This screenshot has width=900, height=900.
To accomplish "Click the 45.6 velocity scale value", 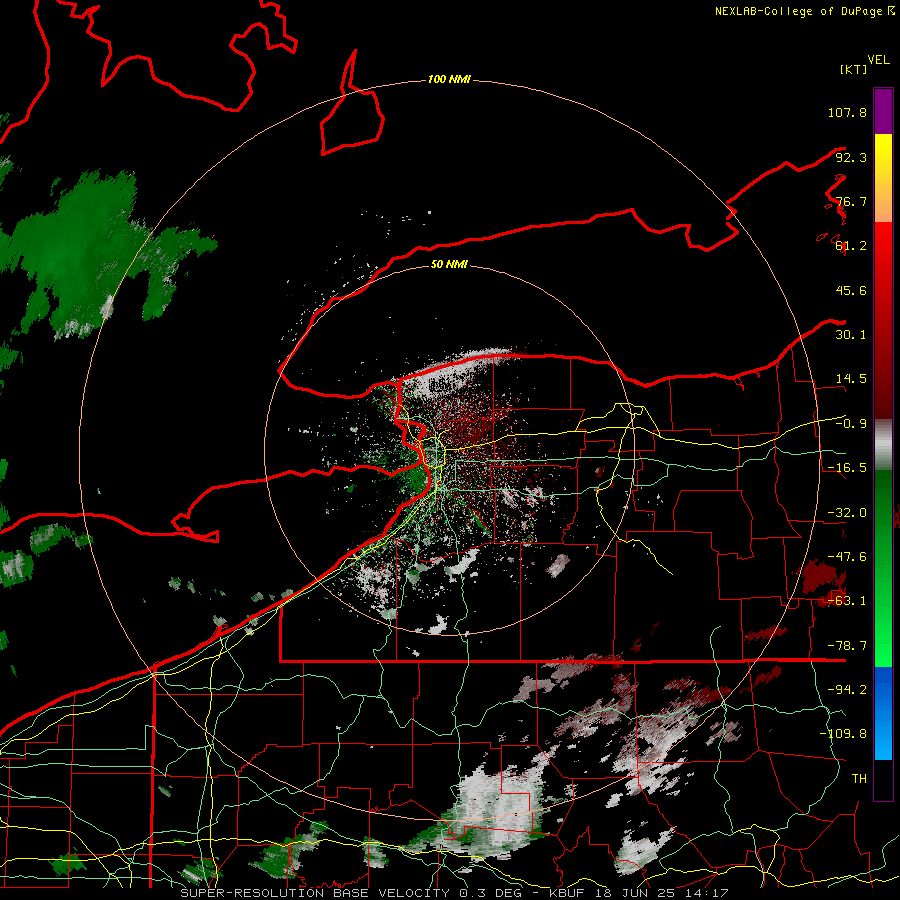I will (851, 290).
